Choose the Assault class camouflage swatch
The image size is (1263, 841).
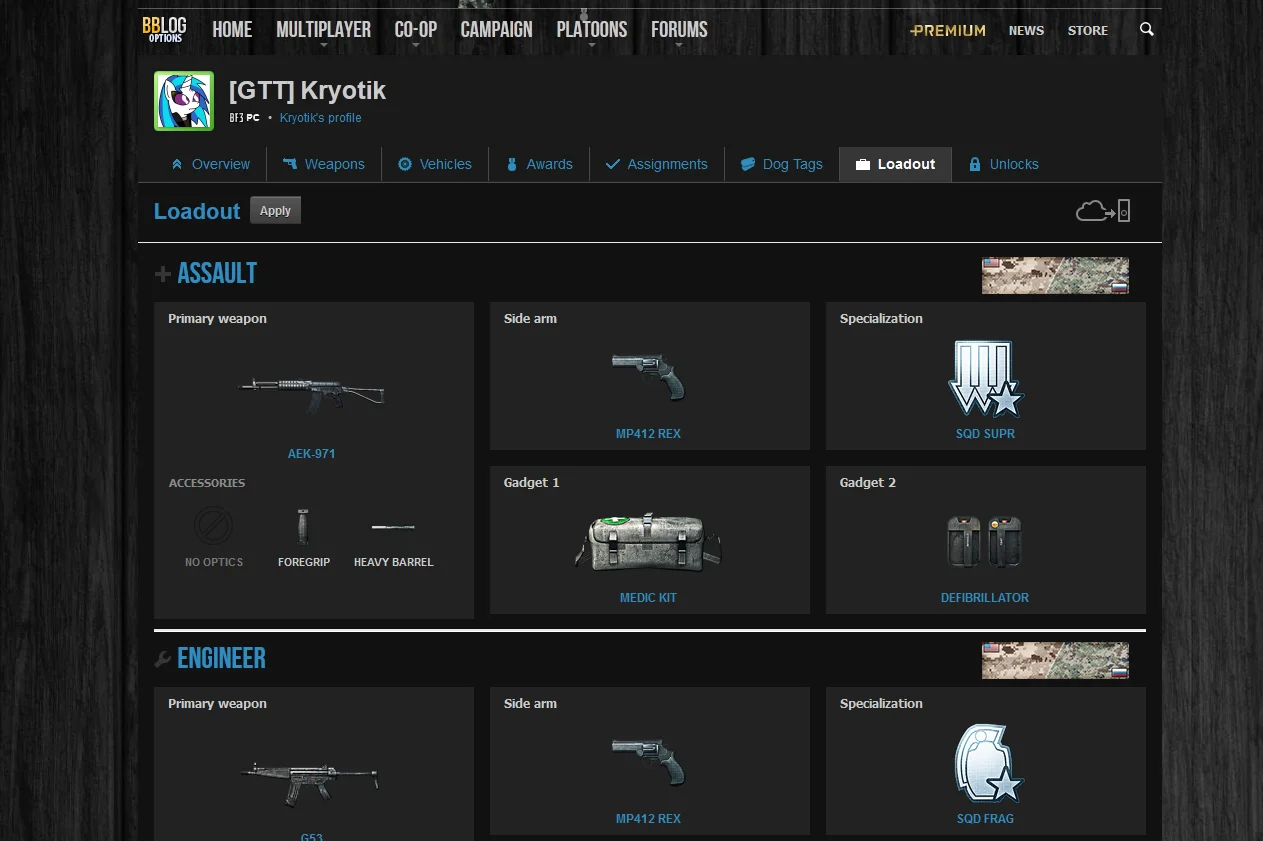point(1055,275)
